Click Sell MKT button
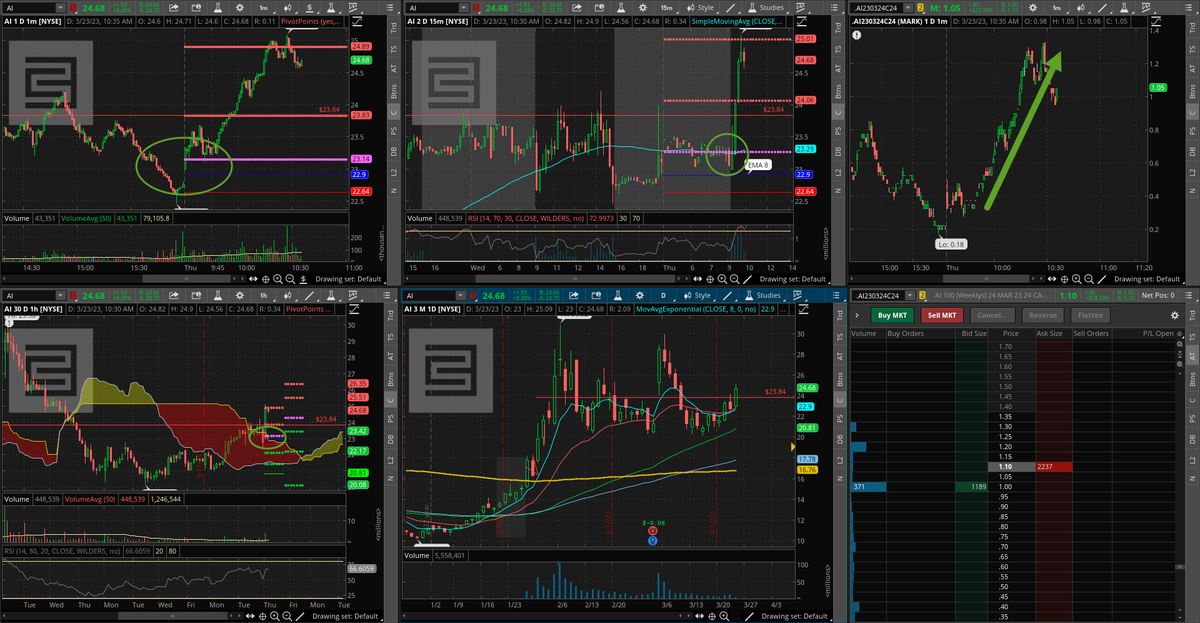This screenshot has width=1200, height=623. pyautogui.click(x=942, y=315)
